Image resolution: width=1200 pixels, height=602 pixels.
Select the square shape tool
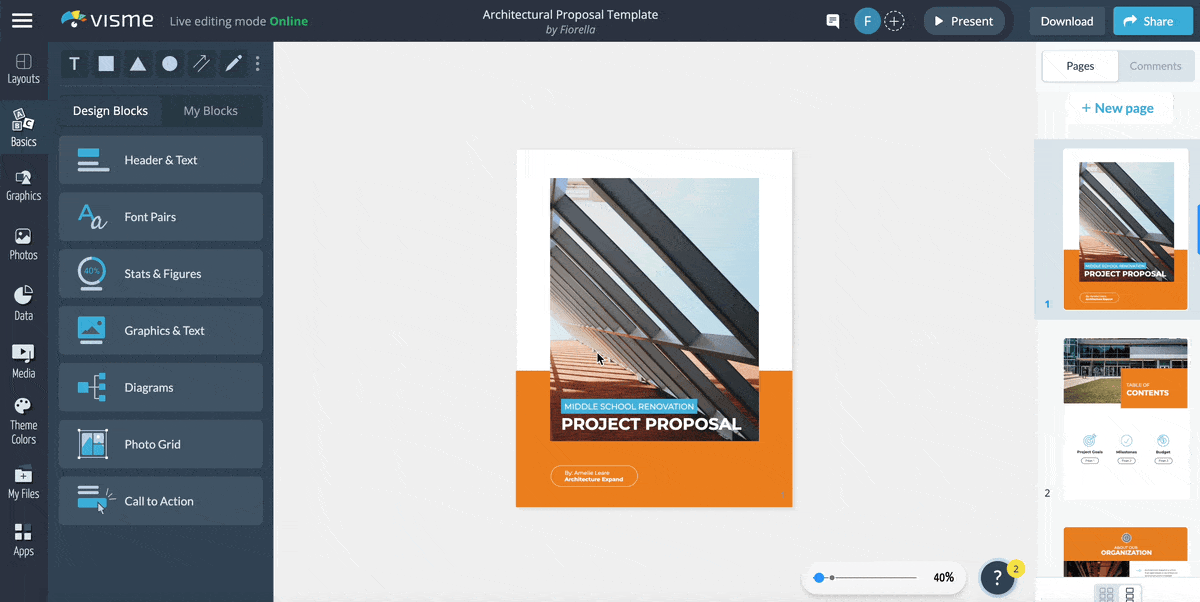[106, 63]
